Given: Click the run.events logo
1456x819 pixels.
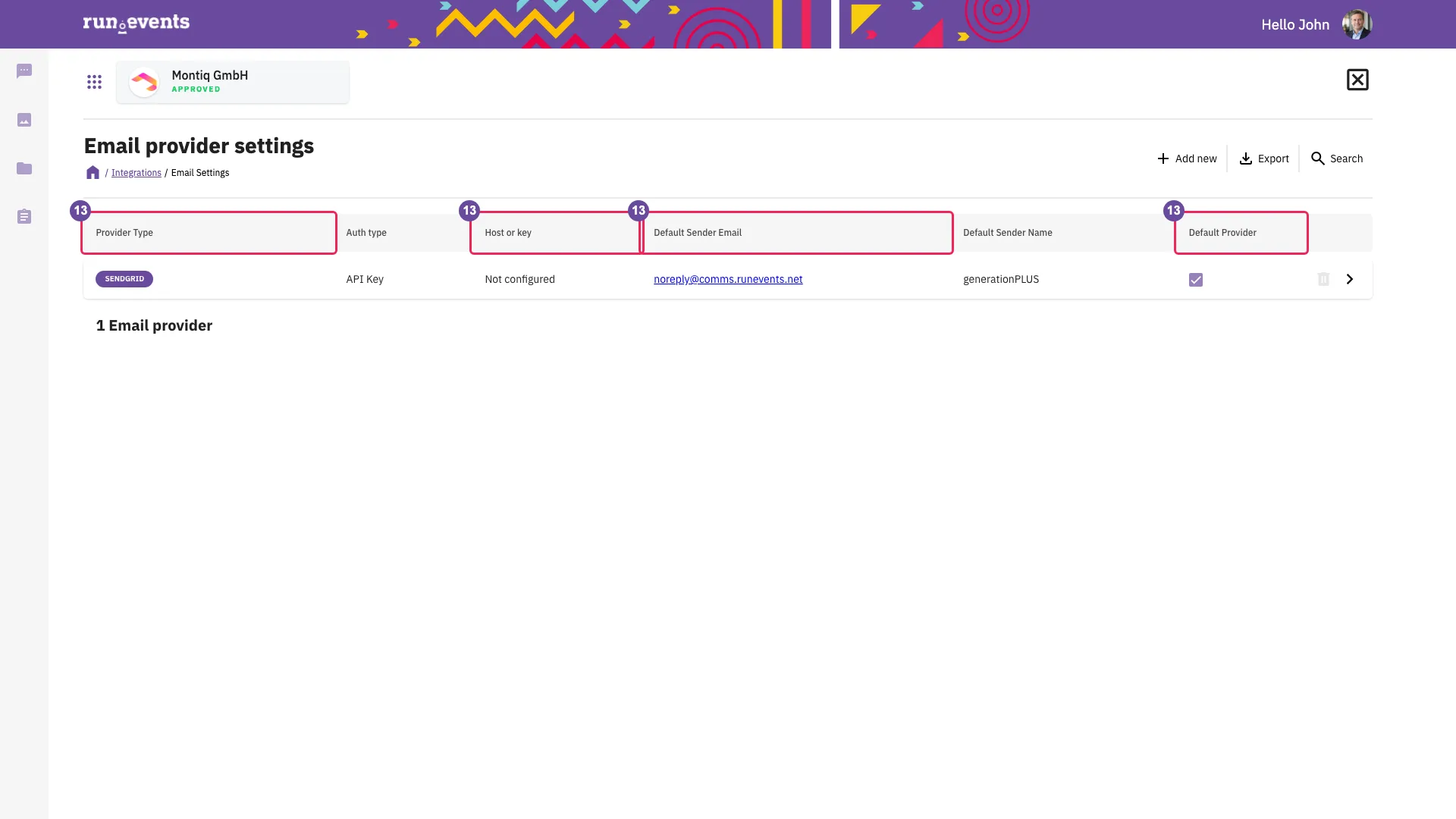Looking at the screenshot, I should click(x=136, y=24).
